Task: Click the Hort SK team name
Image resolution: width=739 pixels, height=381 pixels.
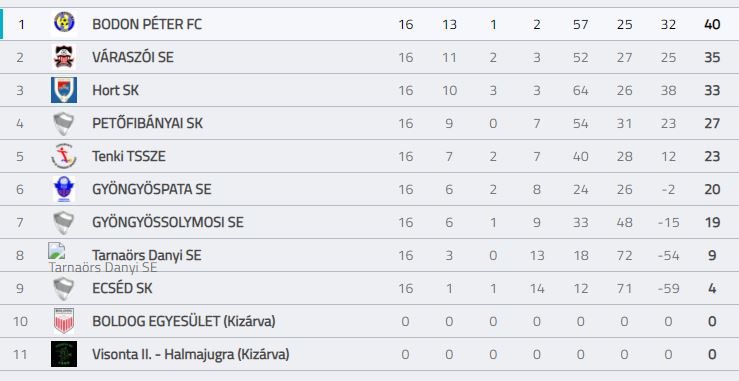Action: 115,90
